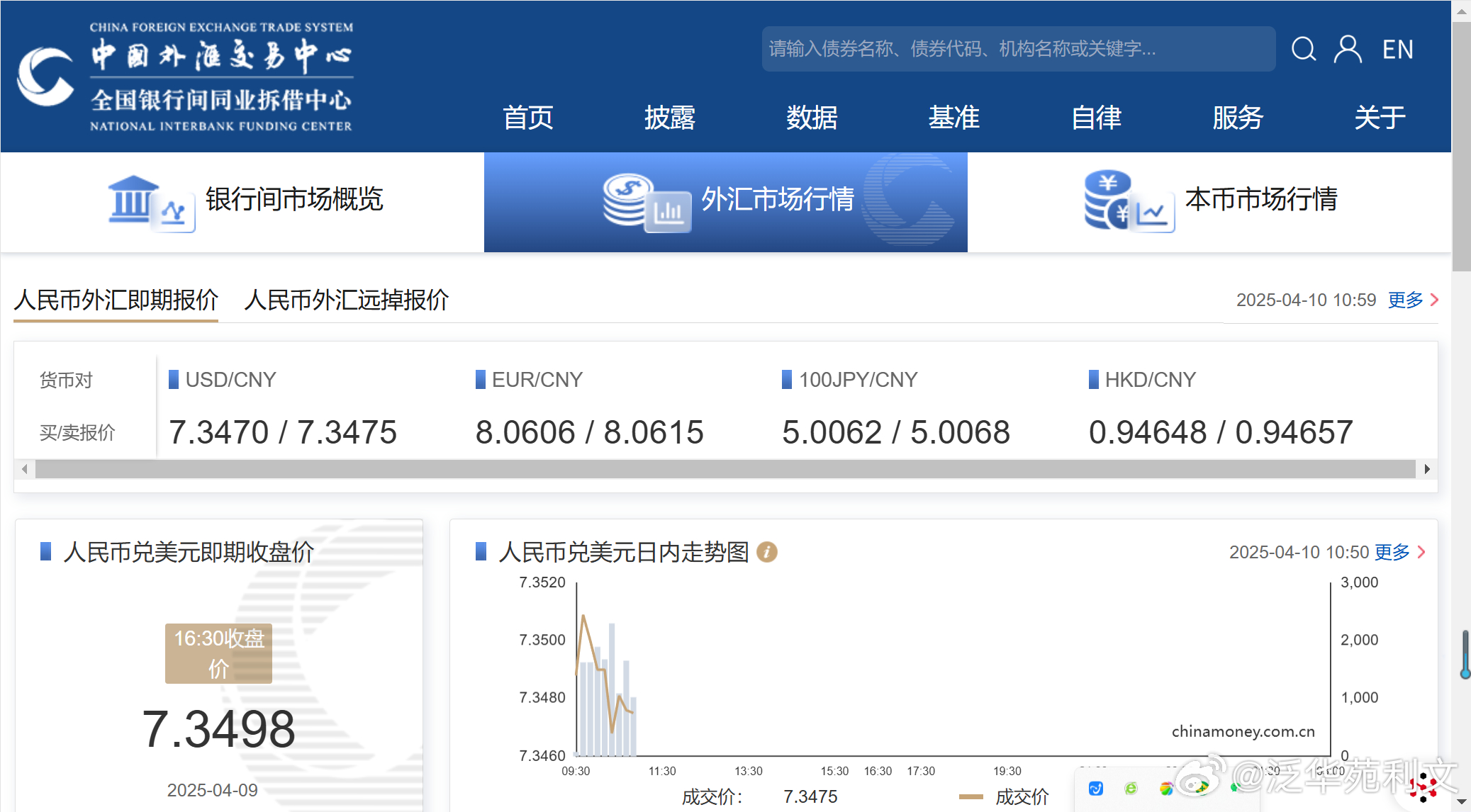Open the user account icon in header
This screenshot has width=1471, height=812.
click(1348, 50)
